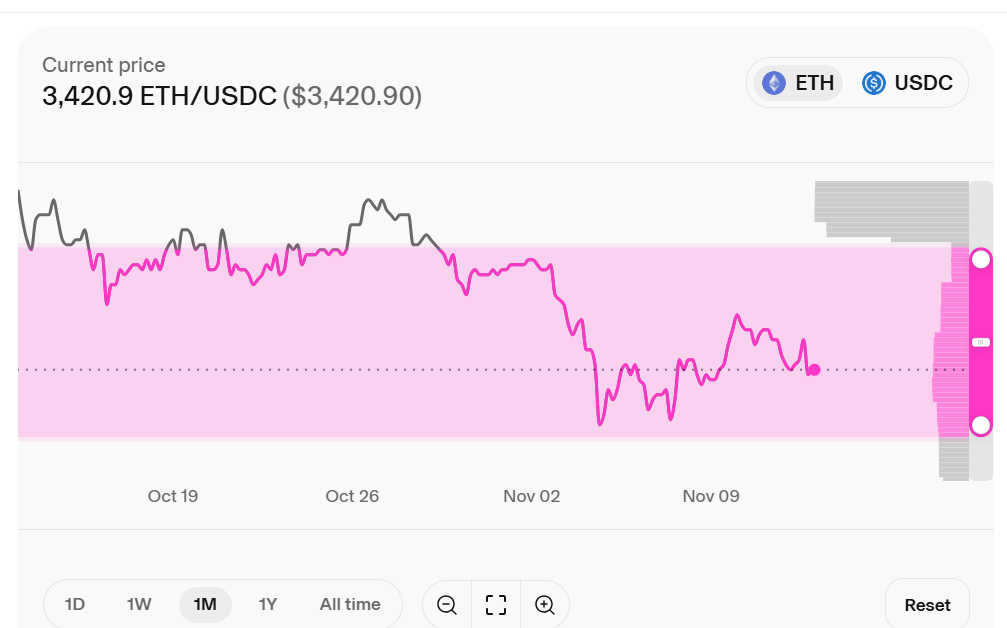The image size is (1007, 628).
Task: Click the Oct 19 date label
Action: point(173,496)
